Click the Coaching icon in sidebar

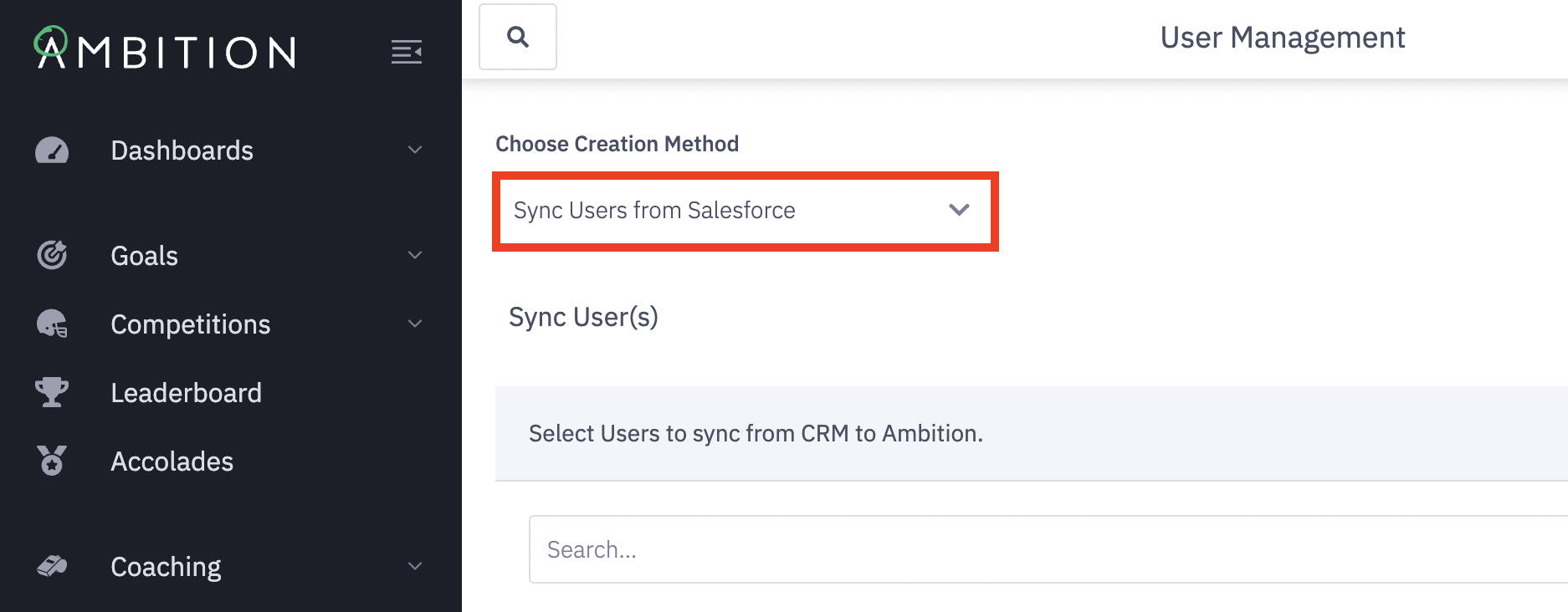pyautogui.click(x=52, y=566)
